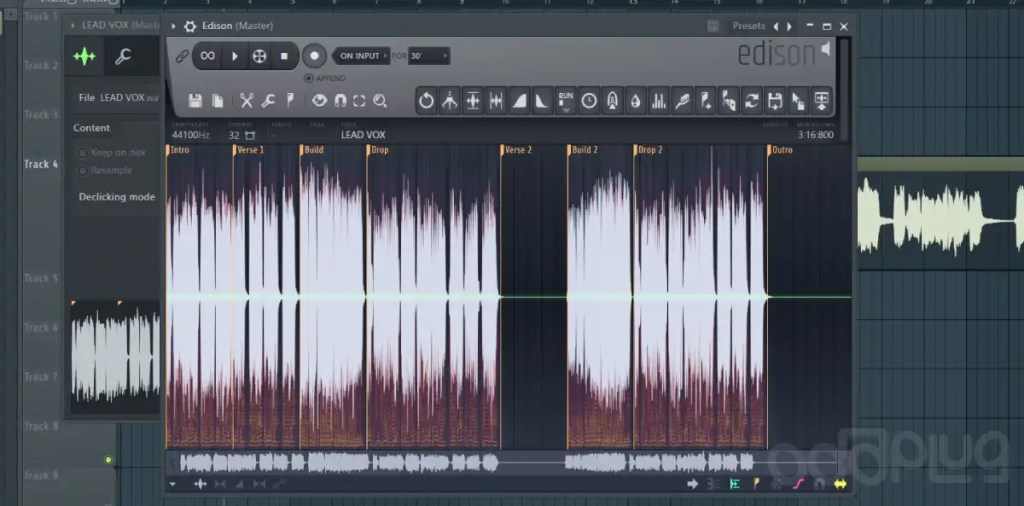Toggle the Record button in Edison
The width and height of the screenshot is (1024, 506).
tap(314, 56)
